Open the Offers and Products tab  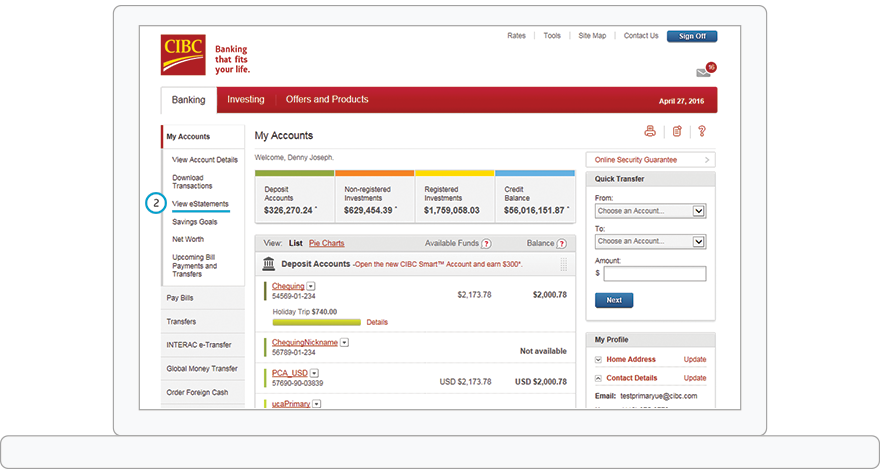[x=327, y=99]
